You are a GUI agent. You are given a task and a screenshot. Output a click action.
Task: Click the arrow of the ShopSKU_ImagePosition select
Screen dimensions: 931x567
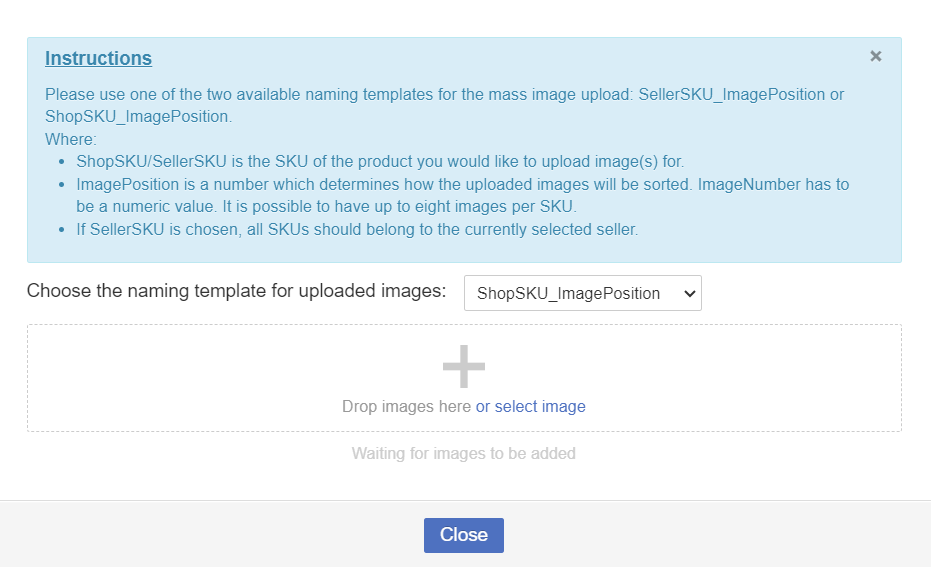click(x=687, y=293)
